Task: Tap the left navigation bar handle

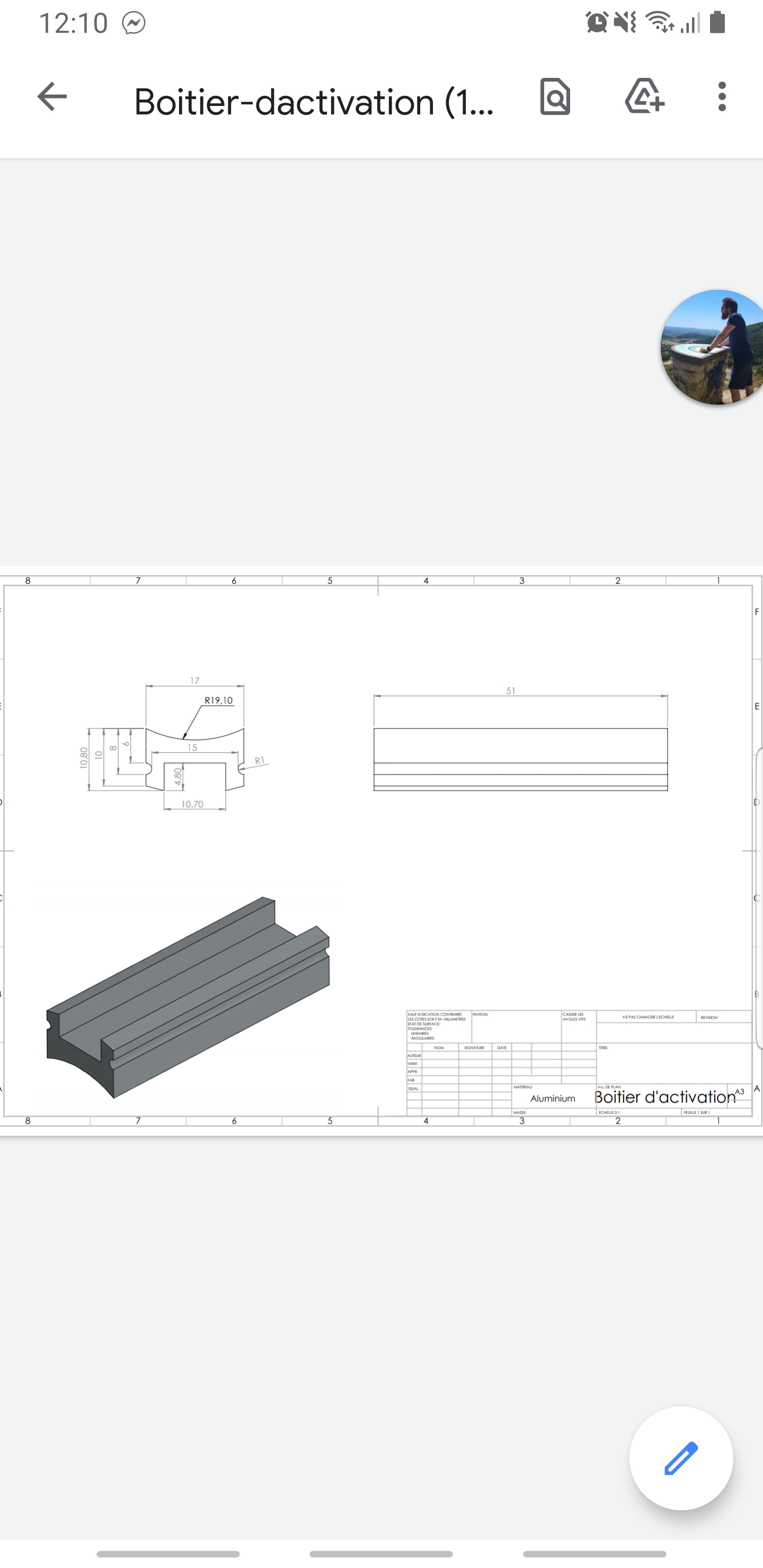Action: tap(168, 1554)
